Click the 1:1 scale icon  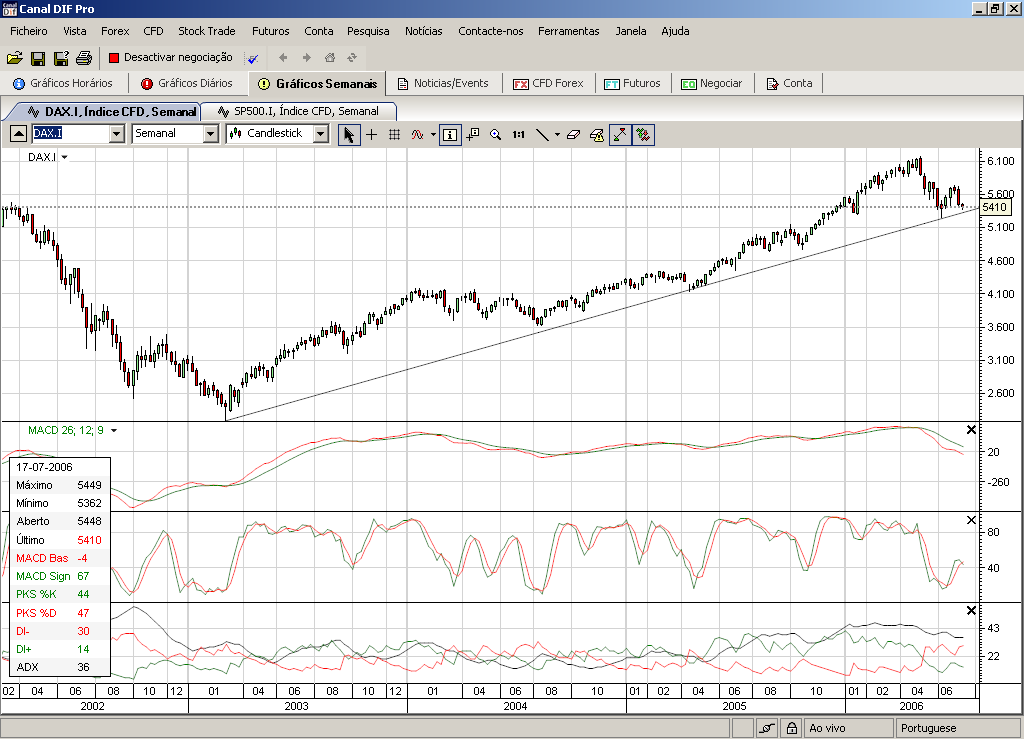pos(518,134)
